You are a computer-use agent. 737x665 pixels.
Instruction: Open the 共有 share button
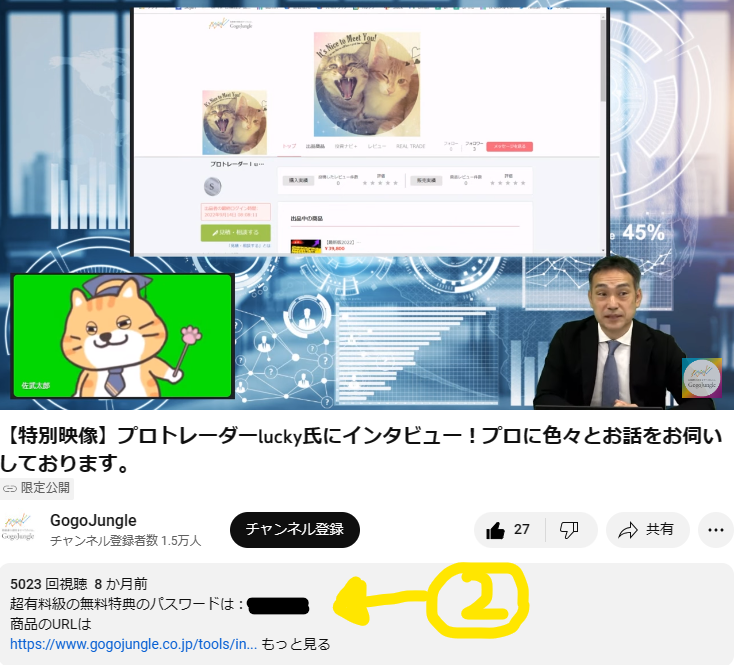tap(647, 530)
